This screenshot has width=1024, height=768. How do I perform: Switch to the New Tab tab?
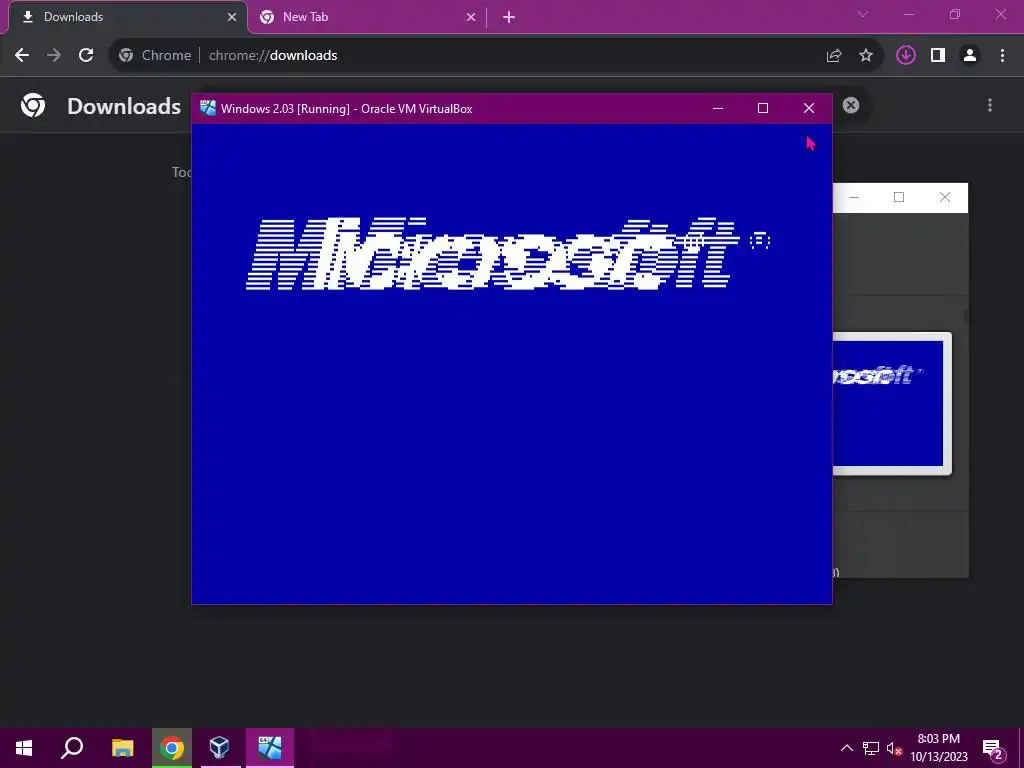pos(366,17)
